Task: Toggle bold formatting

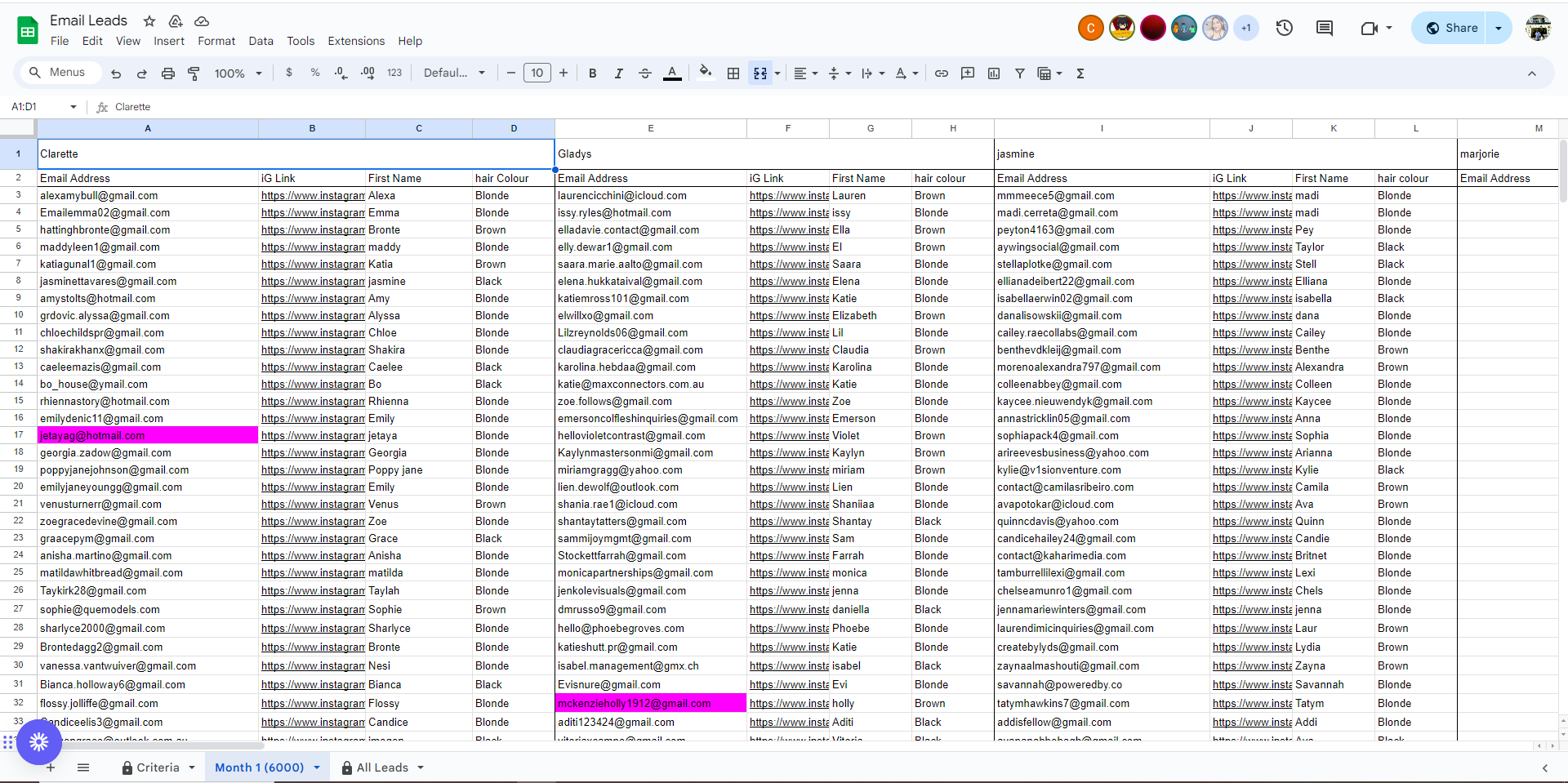Action: (593, 73)
